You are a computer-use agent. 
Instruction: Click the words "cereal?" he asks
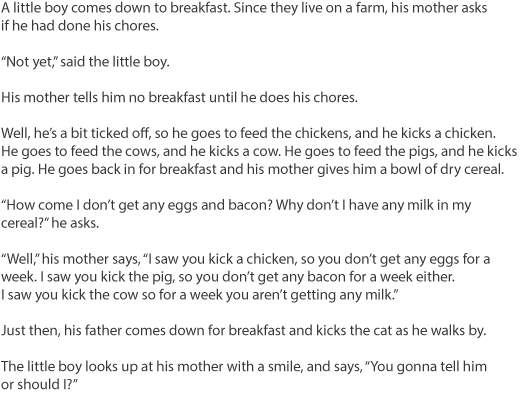(x=50, y=223)
